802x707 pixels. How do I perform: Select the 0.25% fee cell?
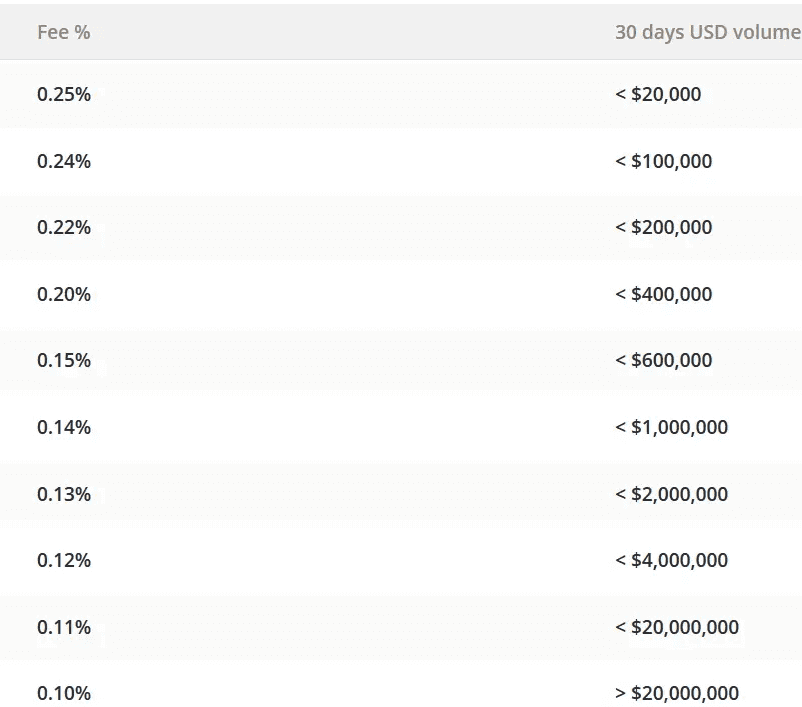pyautogui.click(x=64, y=94)
